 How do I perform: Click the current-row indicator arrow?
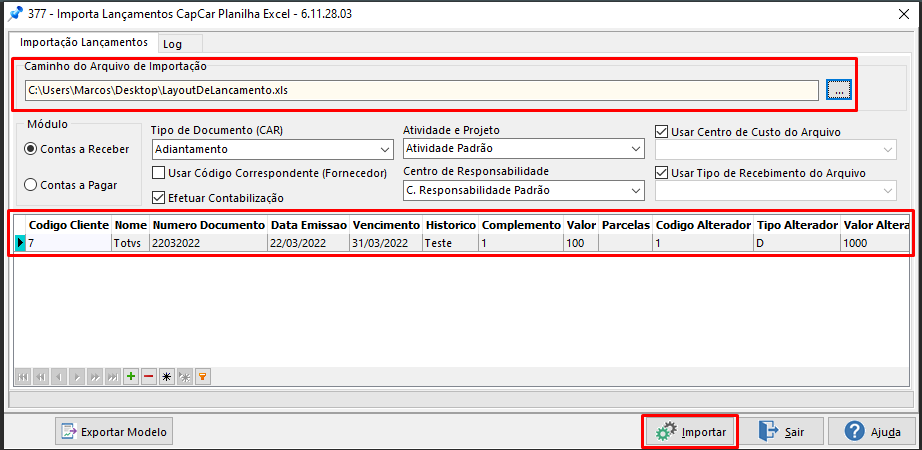pos(20,243)
